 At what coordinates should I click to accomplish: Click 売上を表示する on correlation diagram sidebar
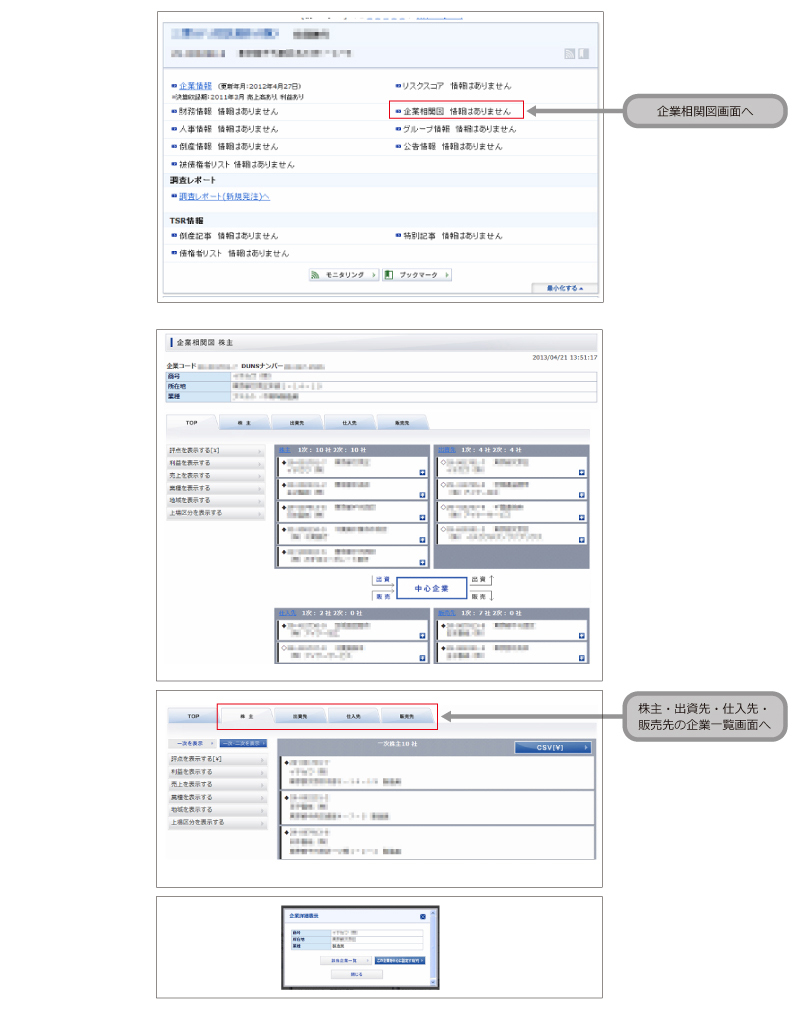[x=216, y=475]
